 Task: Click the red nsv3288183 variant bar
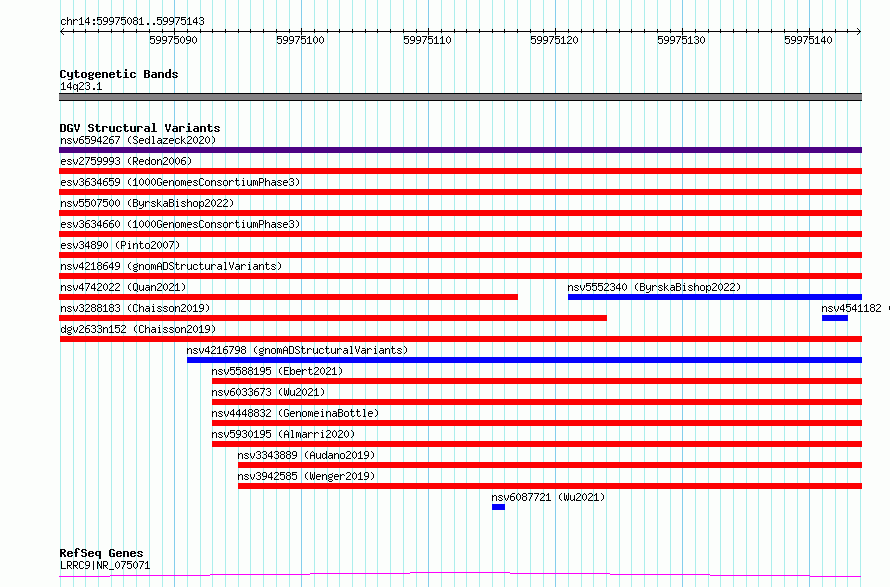(333, 318)
